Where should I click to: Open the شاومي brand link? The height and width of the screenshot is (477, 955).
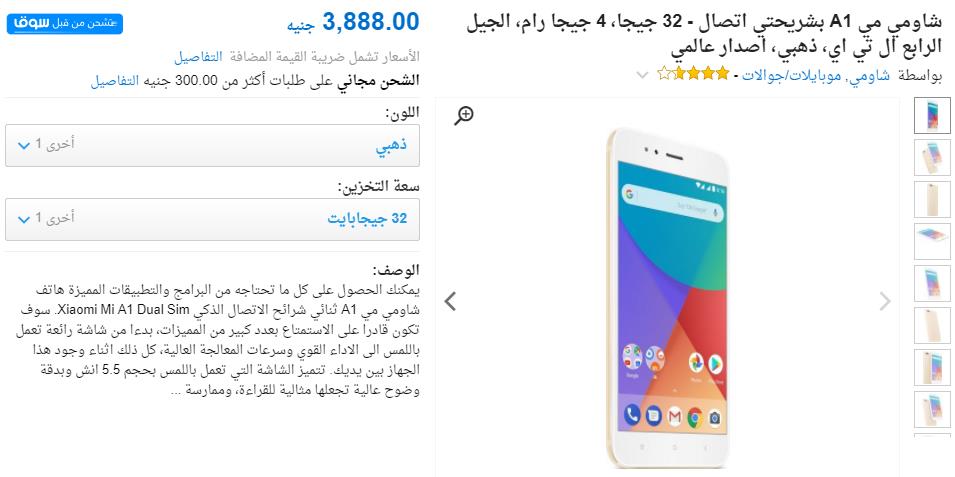pos(874,76)
